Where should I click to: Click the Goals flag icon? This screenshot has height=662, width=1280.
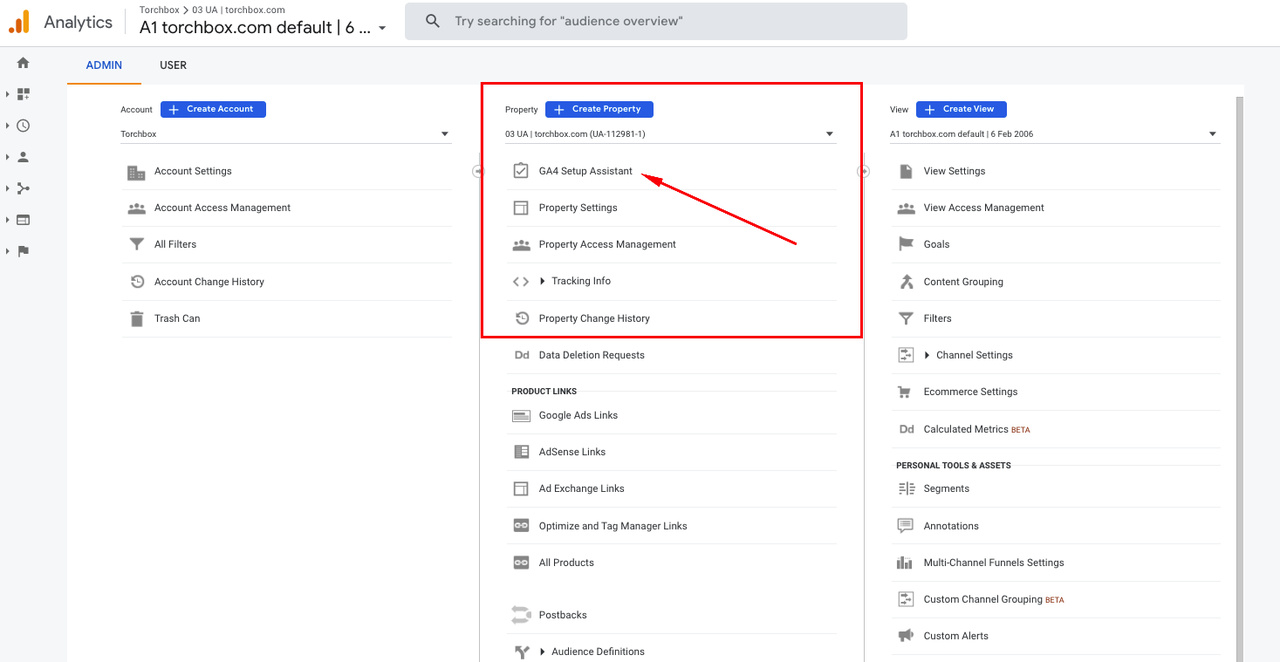click(x=906, y=245)
